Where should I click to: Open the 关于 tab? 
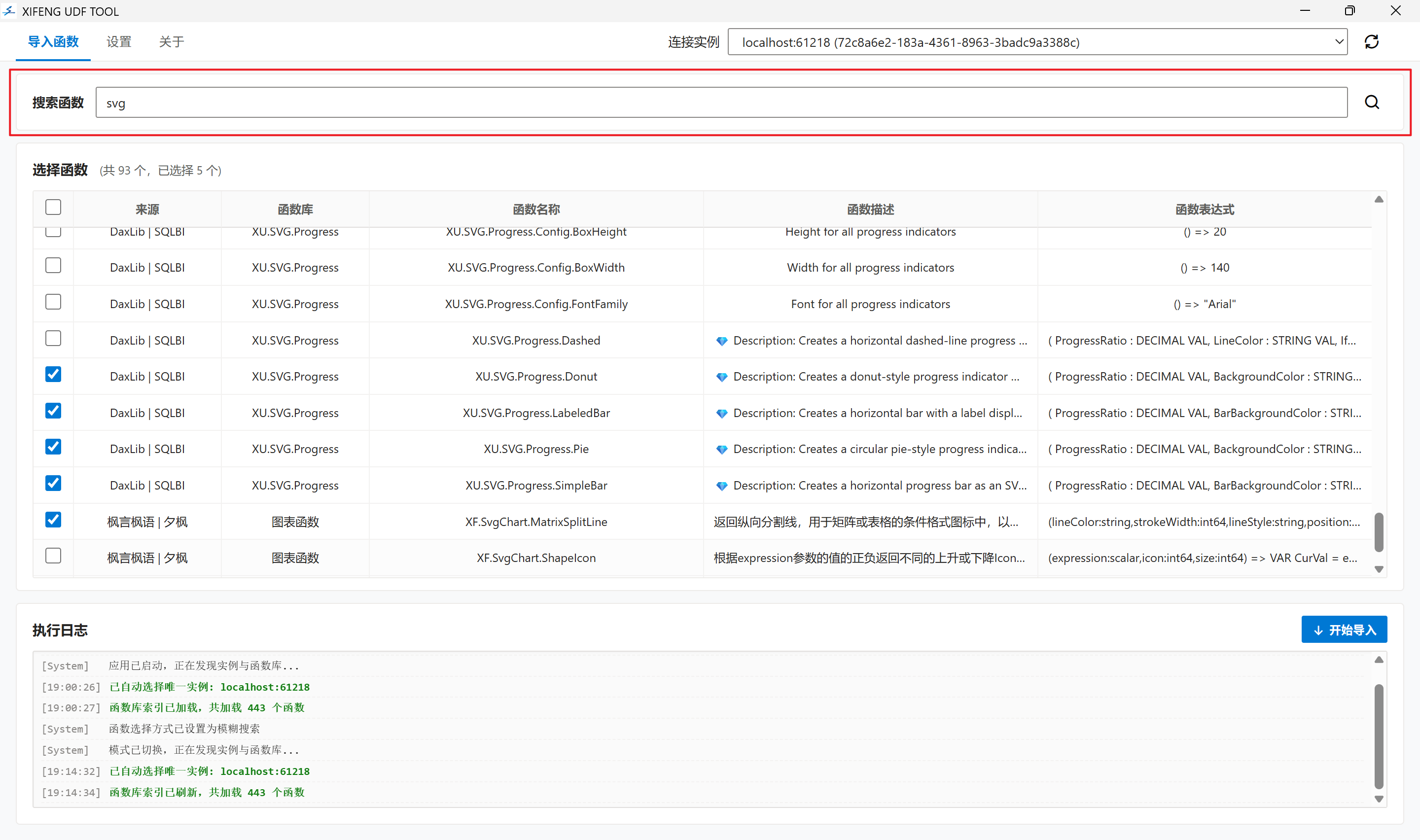click(x=172, y=42)
